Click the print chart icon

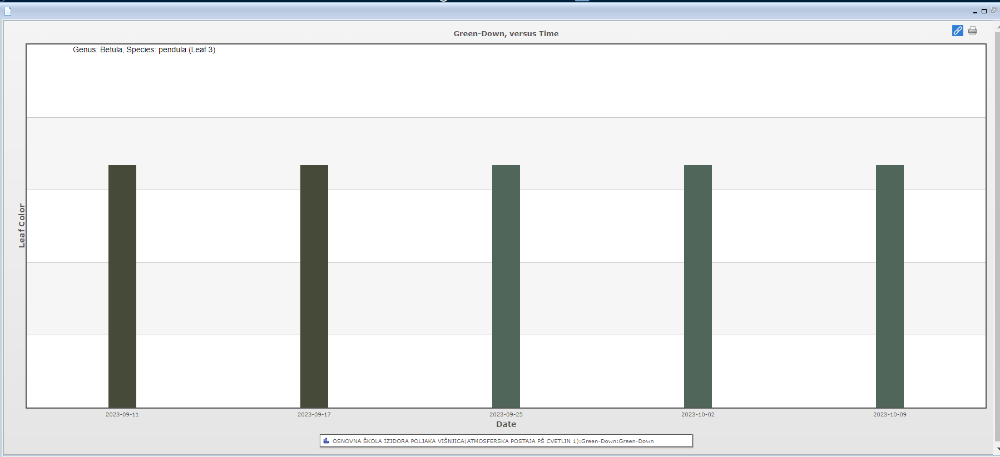972,31
